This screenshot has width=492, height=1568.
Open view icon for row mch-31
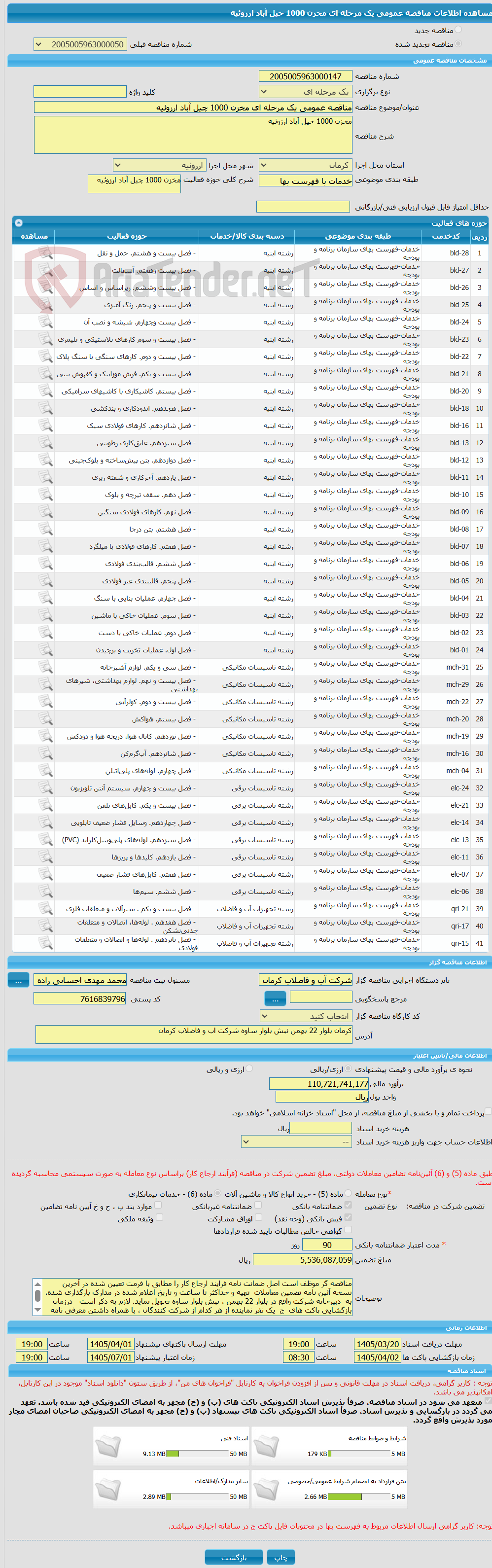tap(46, 667)
